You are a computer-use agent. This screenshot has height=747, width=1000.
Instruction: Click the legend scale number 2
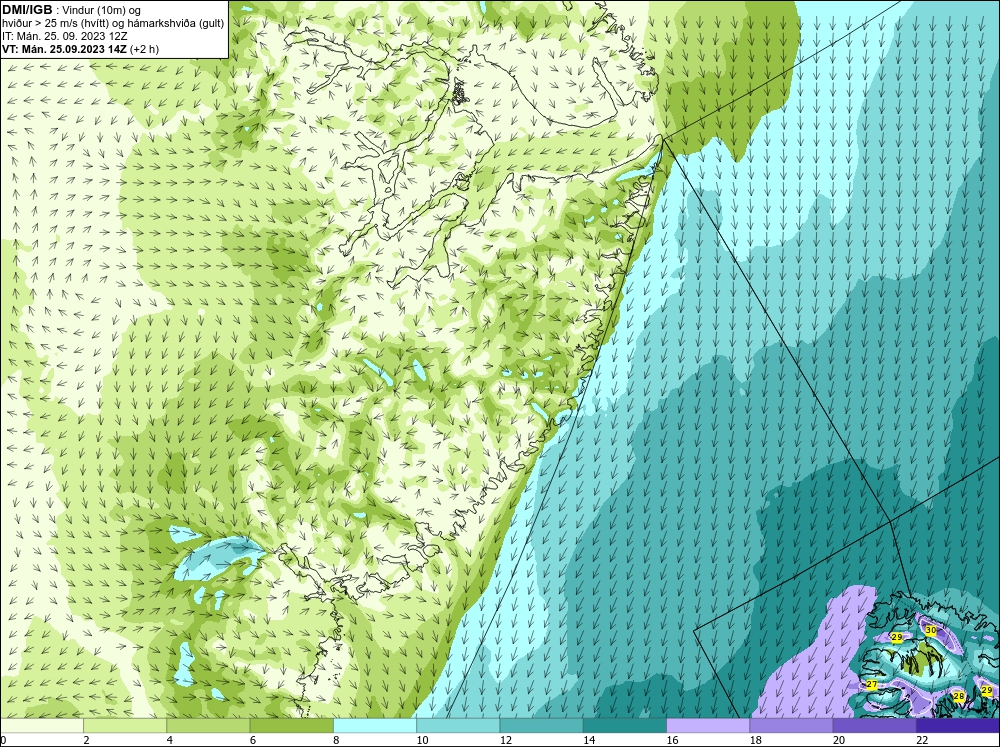[87, 740]
